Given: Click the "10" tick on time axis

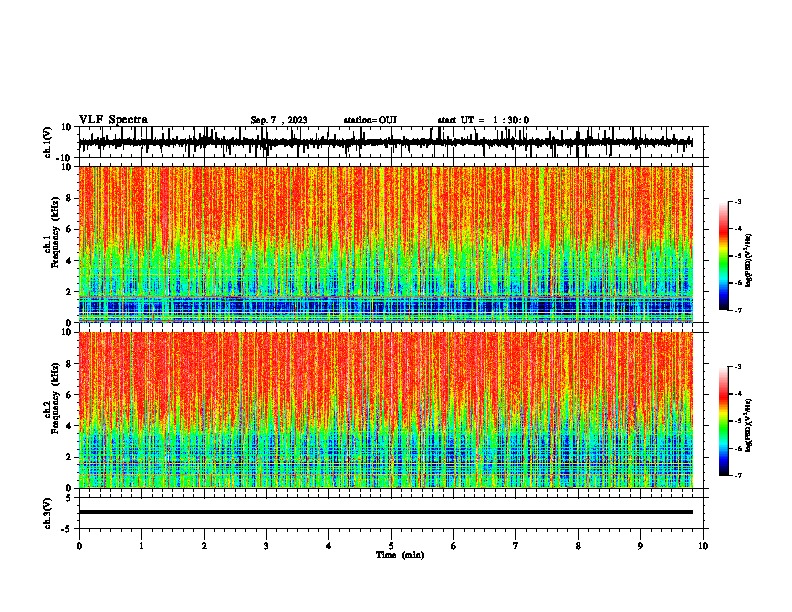Looking at the screenshot, I should (703, 545).
